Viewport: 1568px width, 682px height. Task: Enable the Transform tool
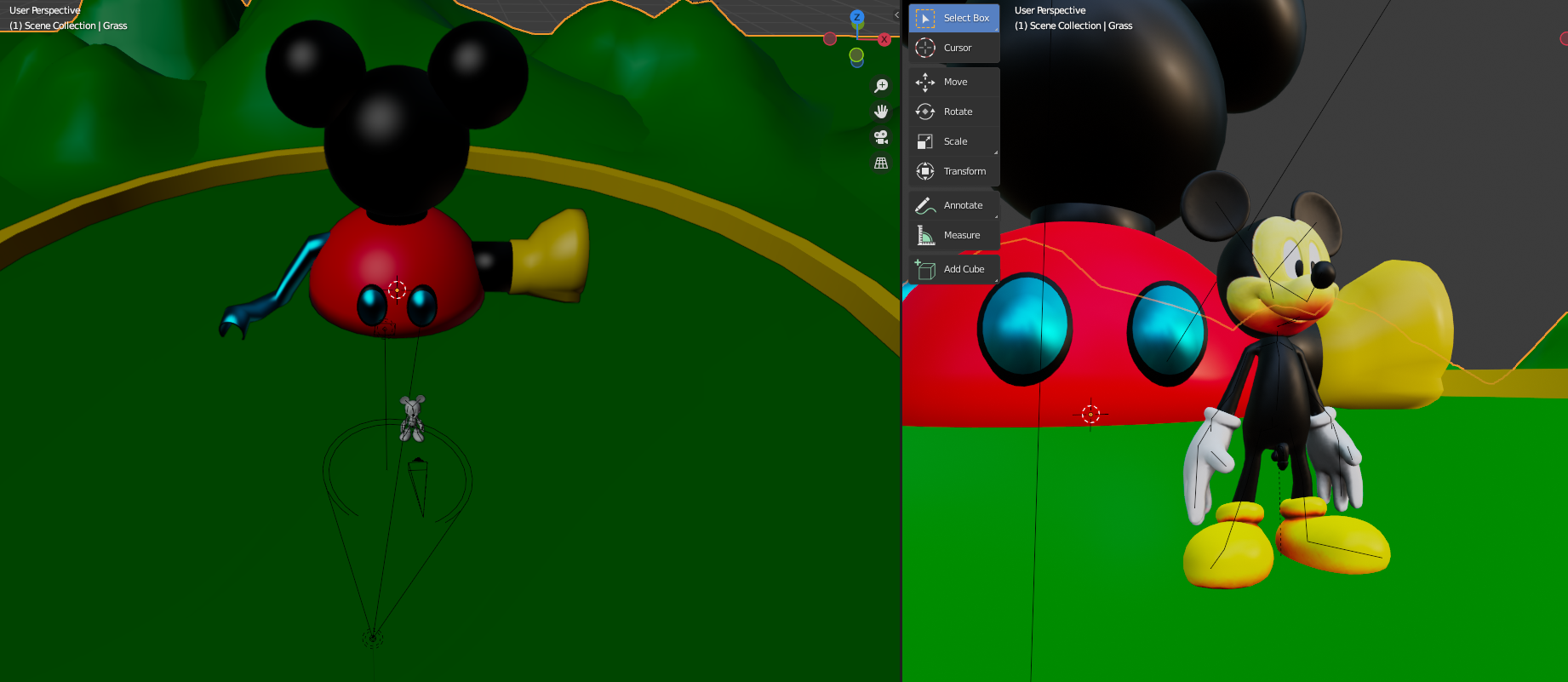click(x=953, y=171)
